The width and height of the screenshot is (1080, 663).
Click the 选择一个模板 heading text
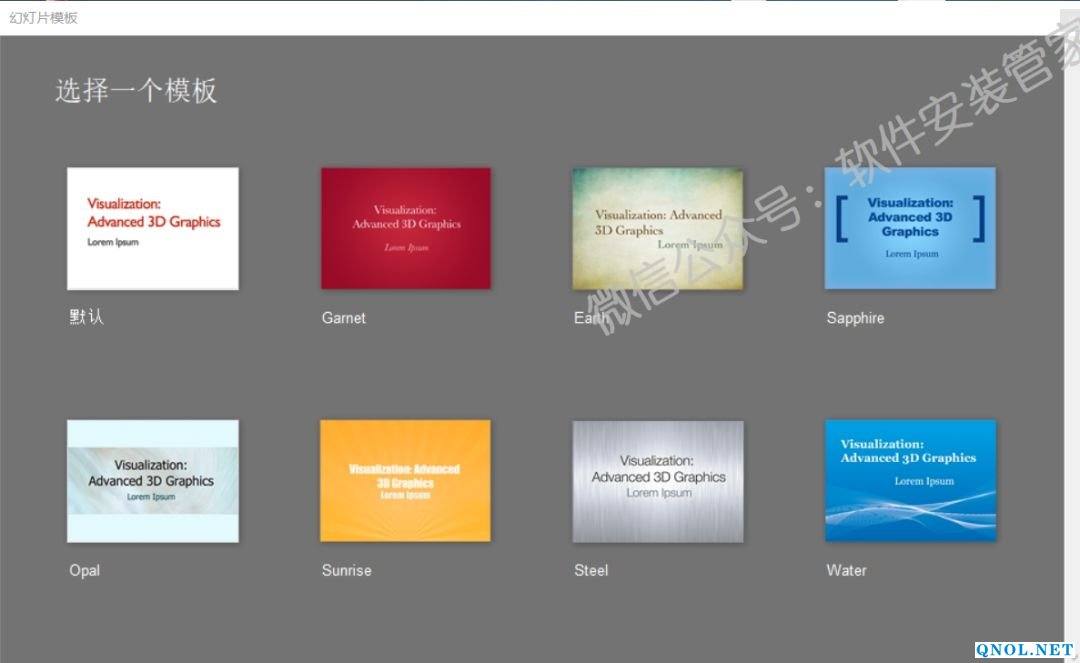(x=136, y=91)
